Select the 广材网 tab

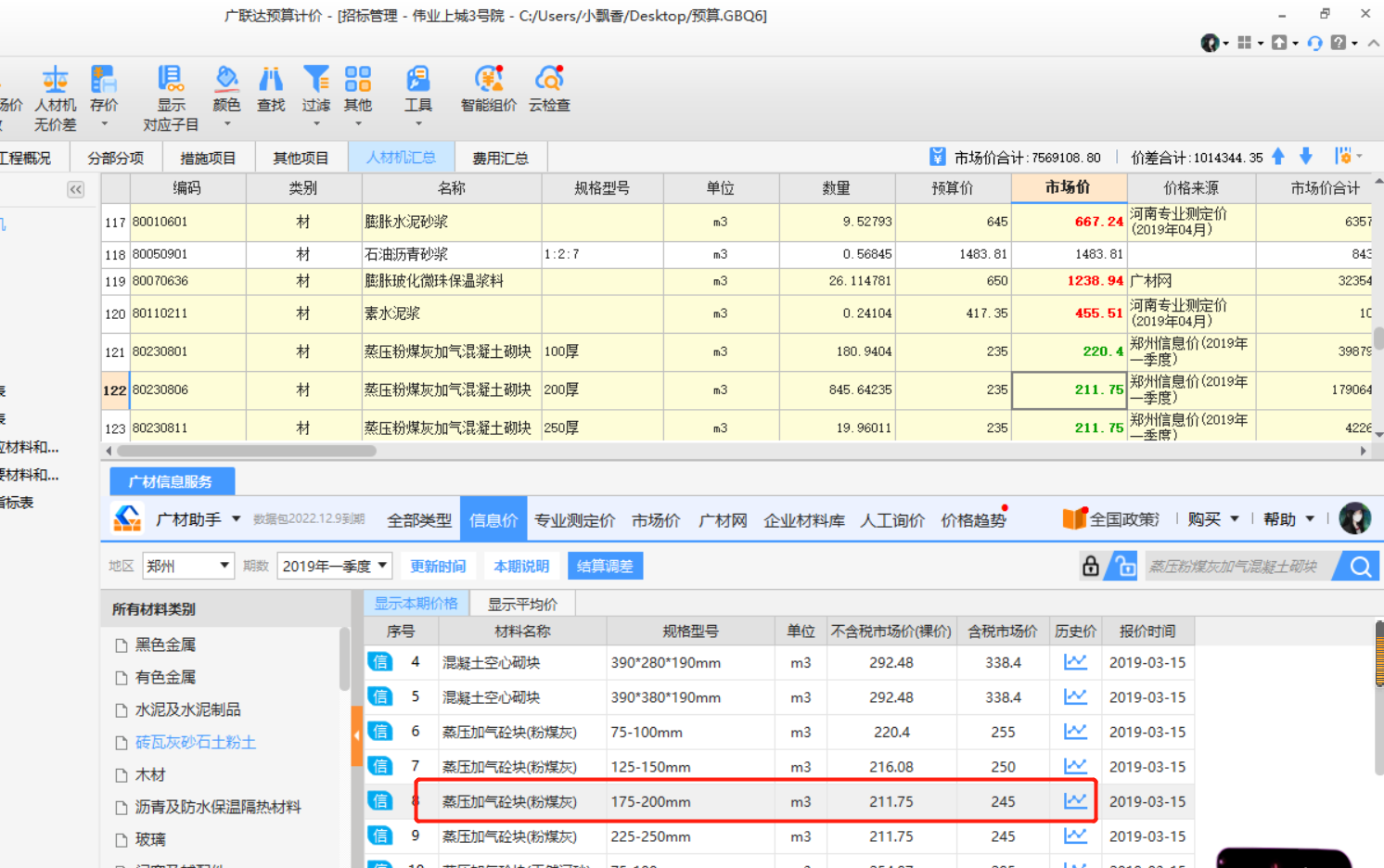(723, 520)
